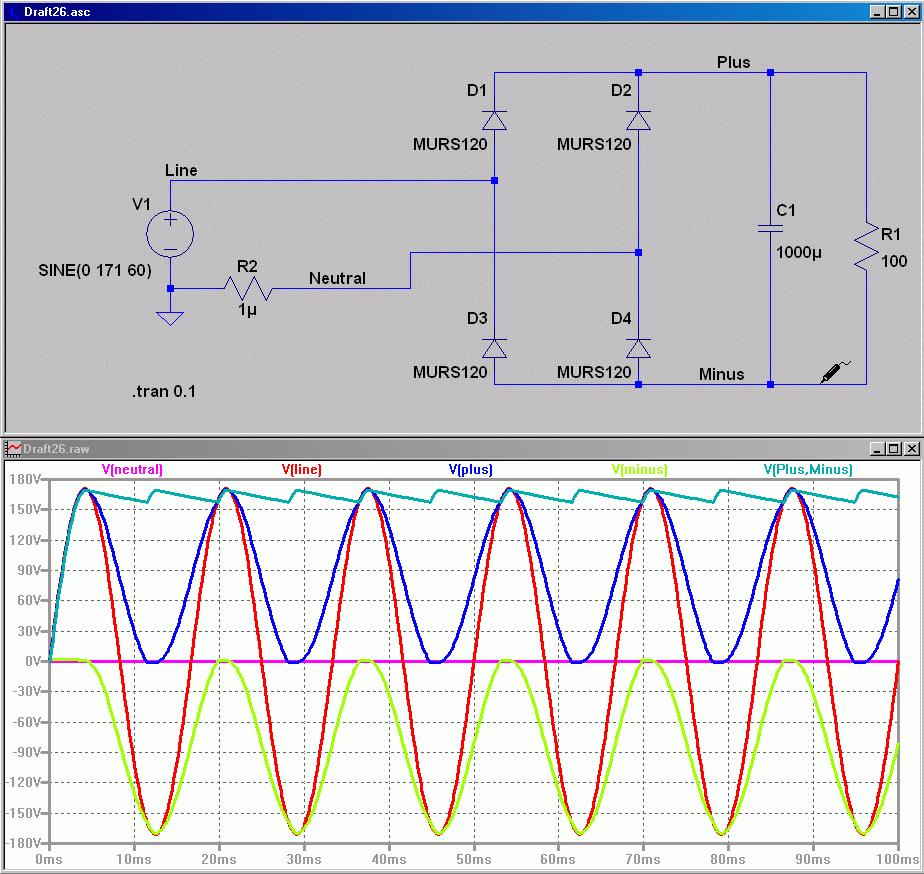Click the SINE(0 171 60) source value

click(x=95, y=271)
